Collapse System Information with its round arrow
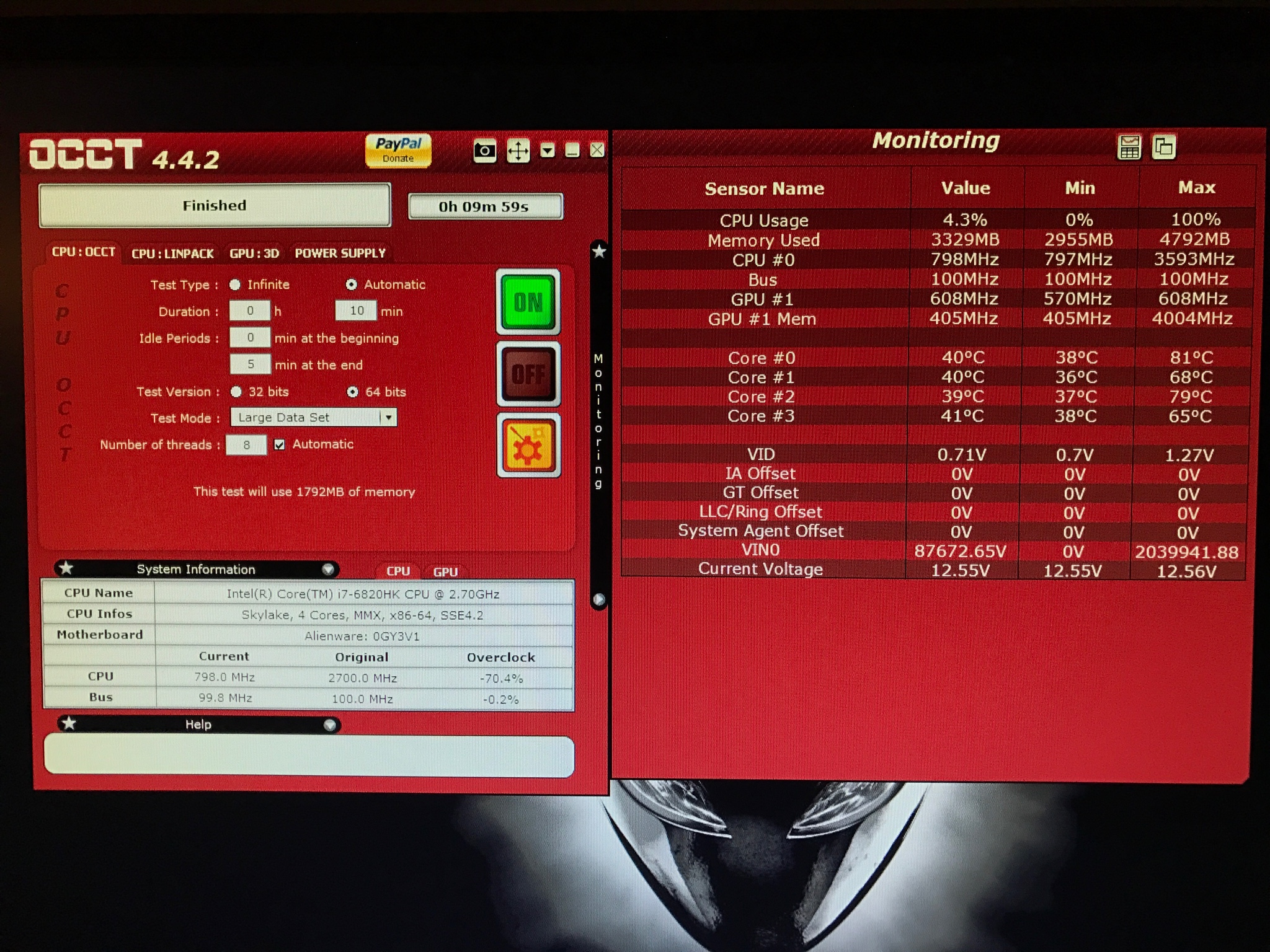 [x=328, y=569]
